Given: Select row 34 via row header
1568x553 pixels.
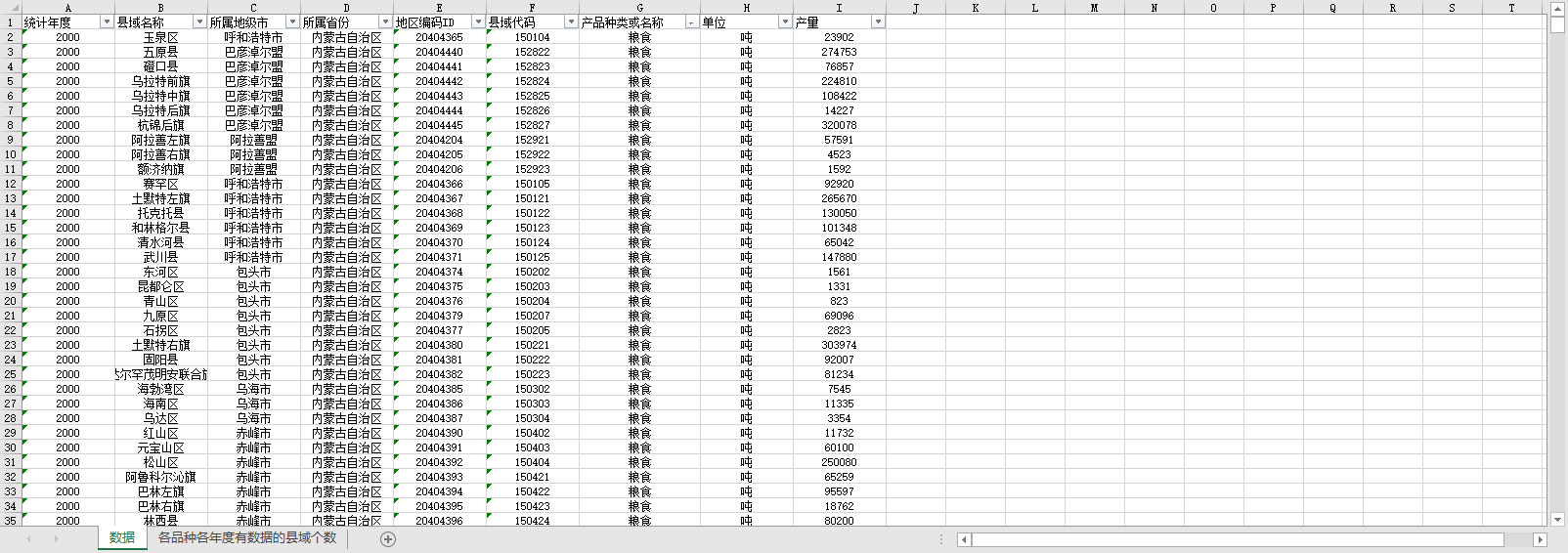Looking at the screenshot, I should pyautogui.click(x=11, y=506).
